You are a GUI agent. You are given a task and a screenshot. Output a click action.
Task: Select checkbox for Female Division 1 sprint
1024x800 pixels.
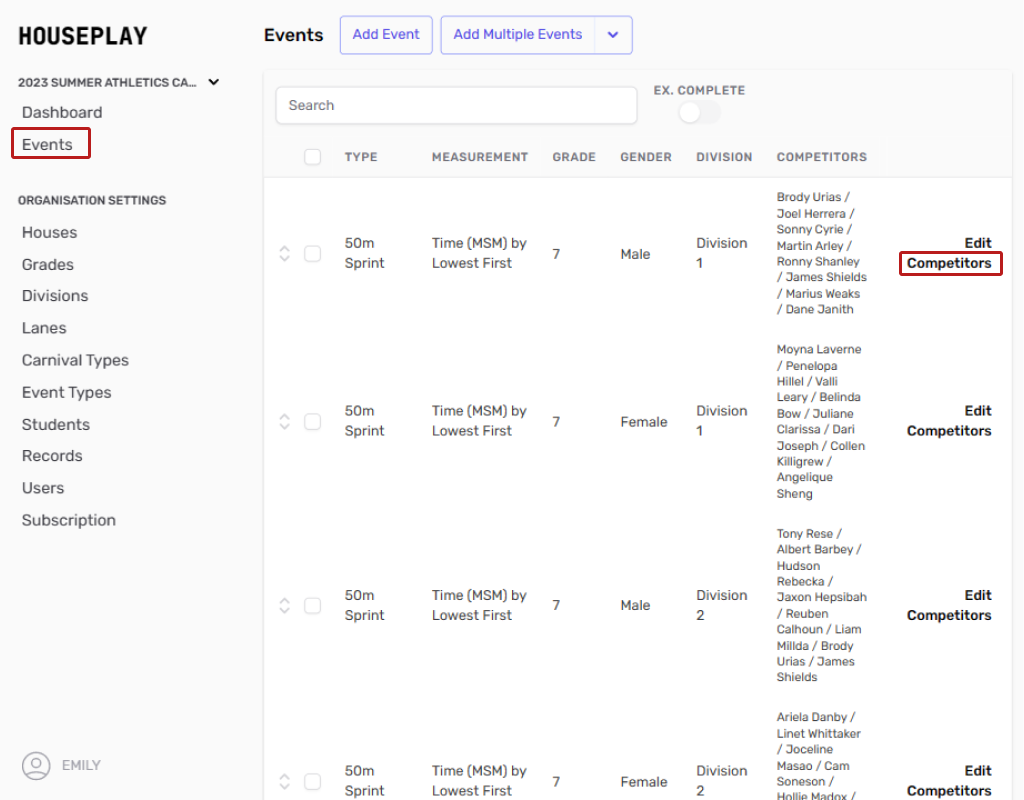pyautogui.click(x=312, y=422)
